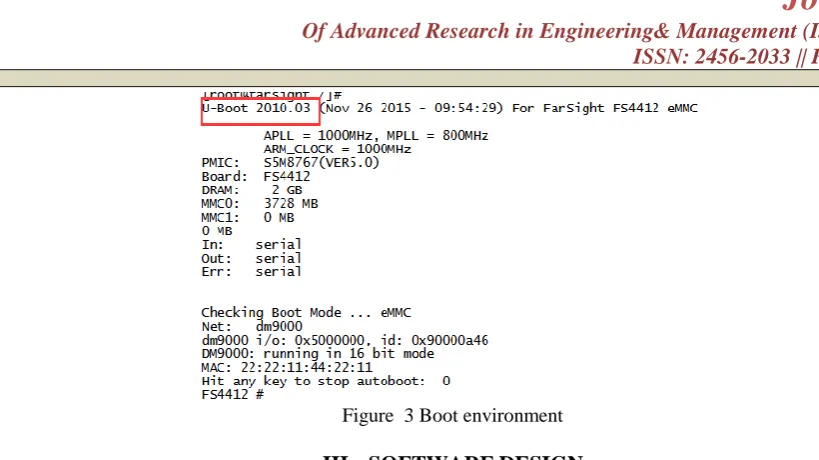Click the 'In: serial' line
The height and width of the screenshot is (460, 819).
252,244
